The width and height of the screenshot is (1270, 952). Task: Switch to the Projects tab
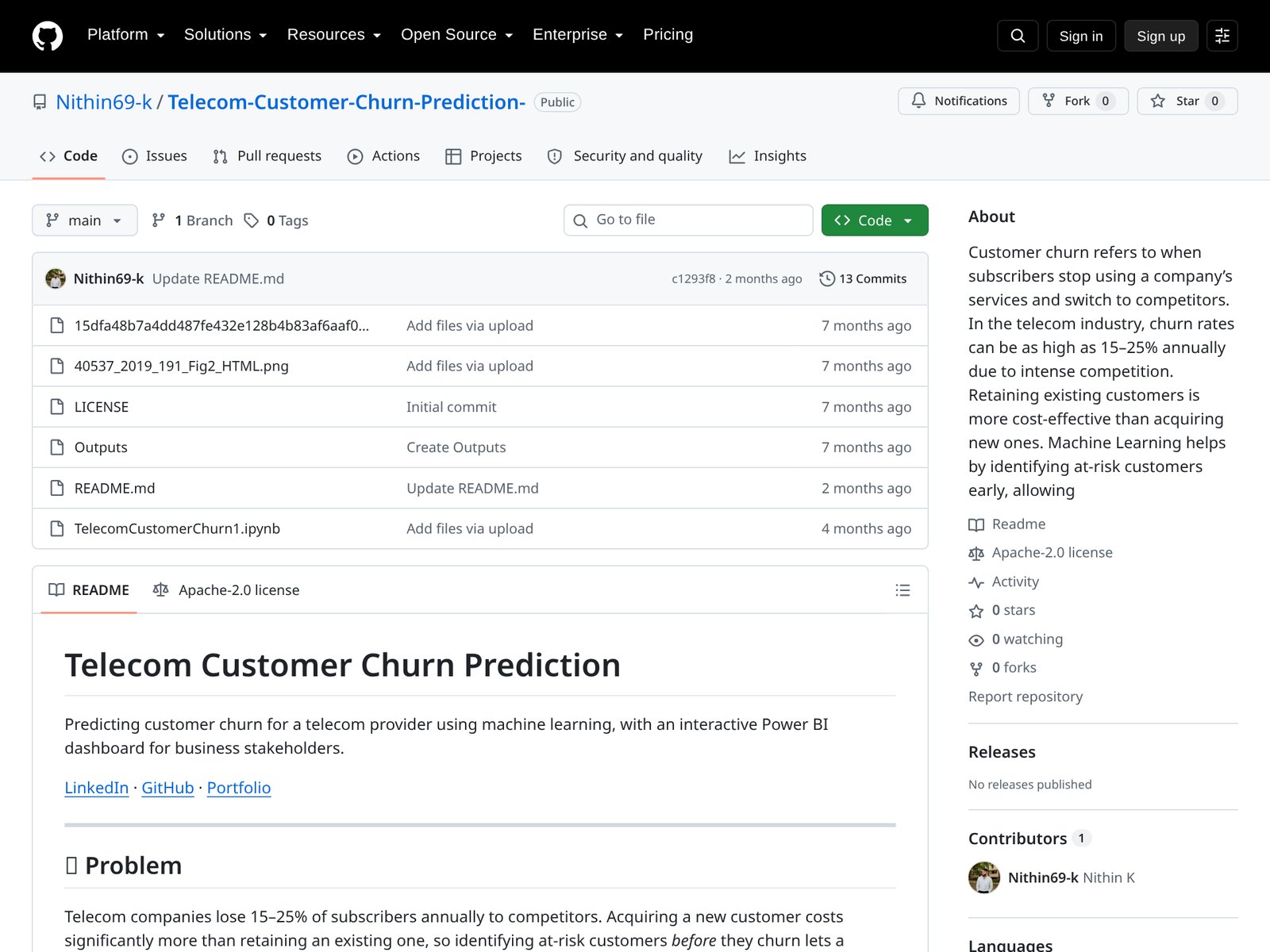coord(484,156)
